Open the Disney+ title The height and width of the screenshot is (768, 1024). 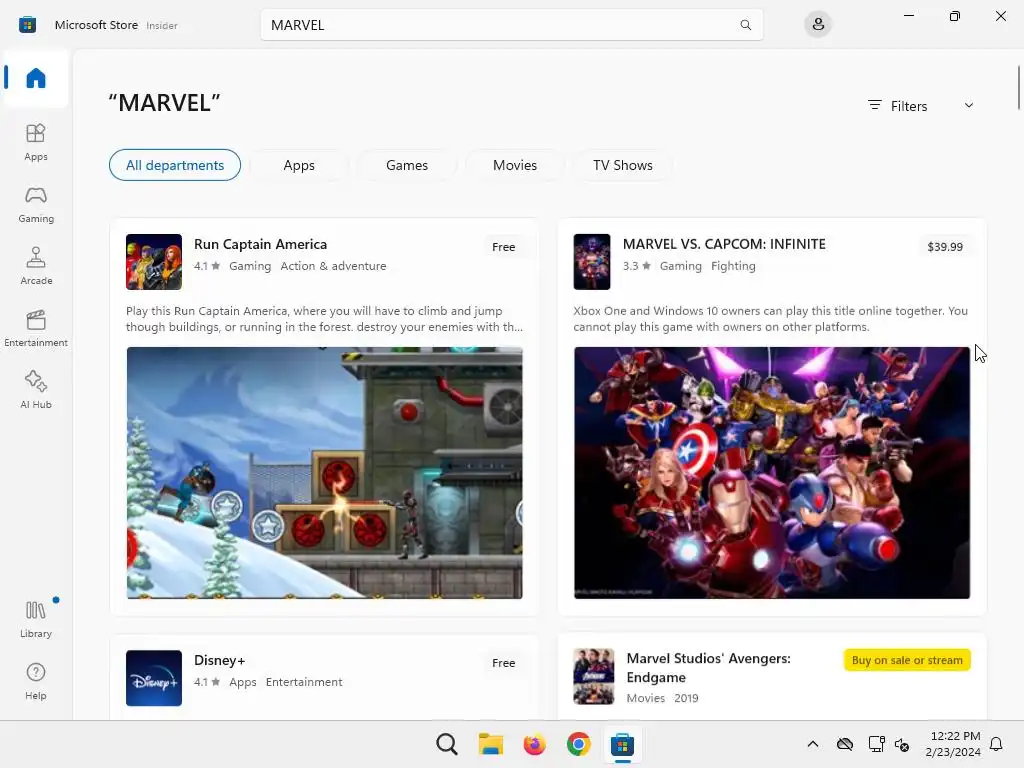[x=219, y=660]
